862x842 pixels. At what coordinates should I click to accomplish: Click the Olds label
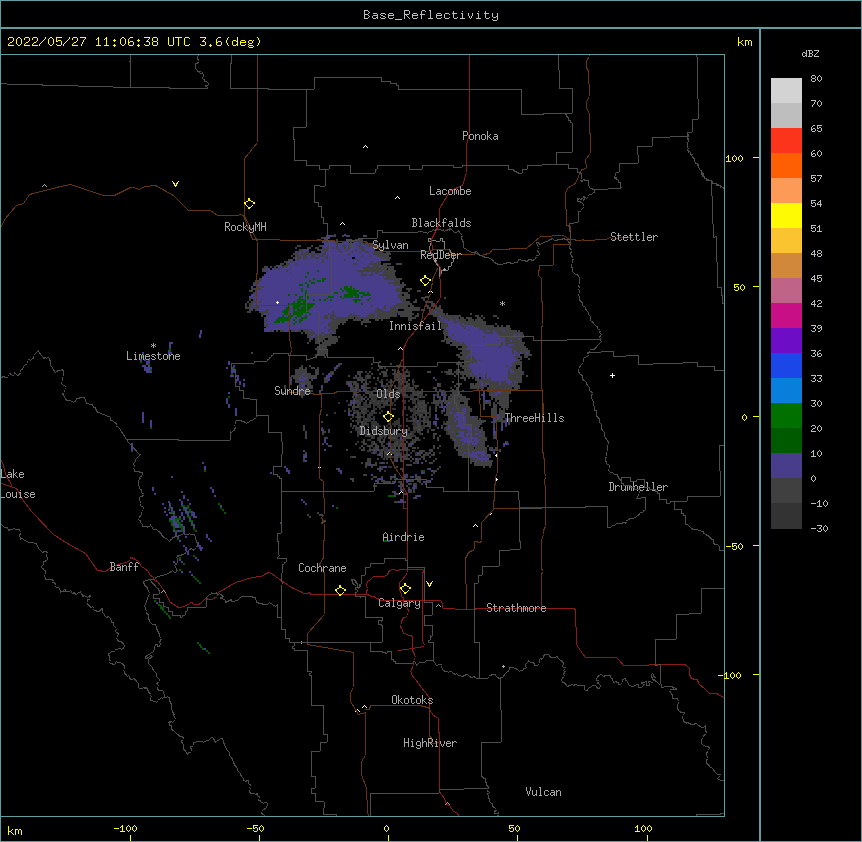pos(388,394)
